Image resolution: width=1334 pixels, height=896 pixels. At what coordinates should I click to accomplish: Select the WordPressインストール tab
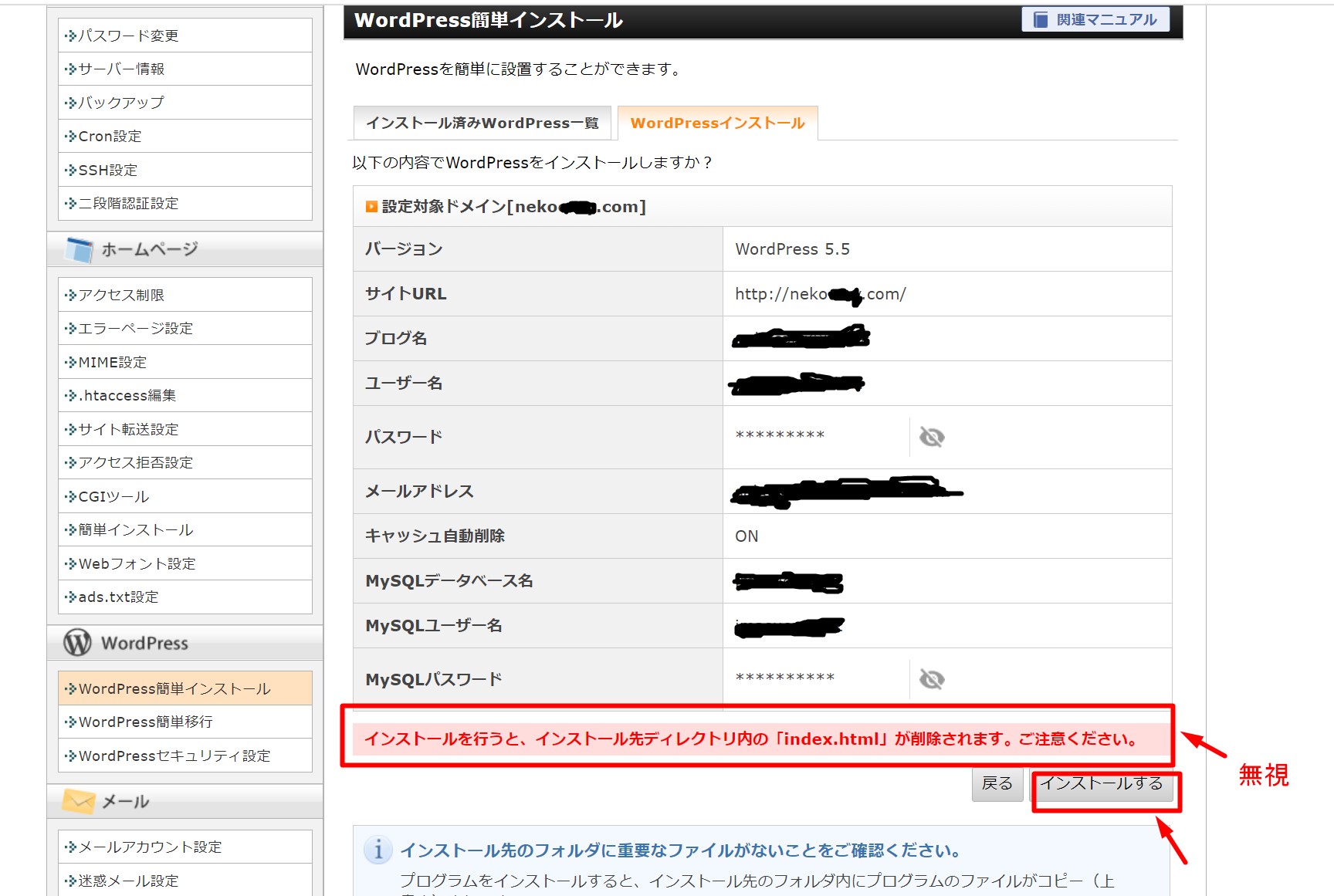coord(718,123)
